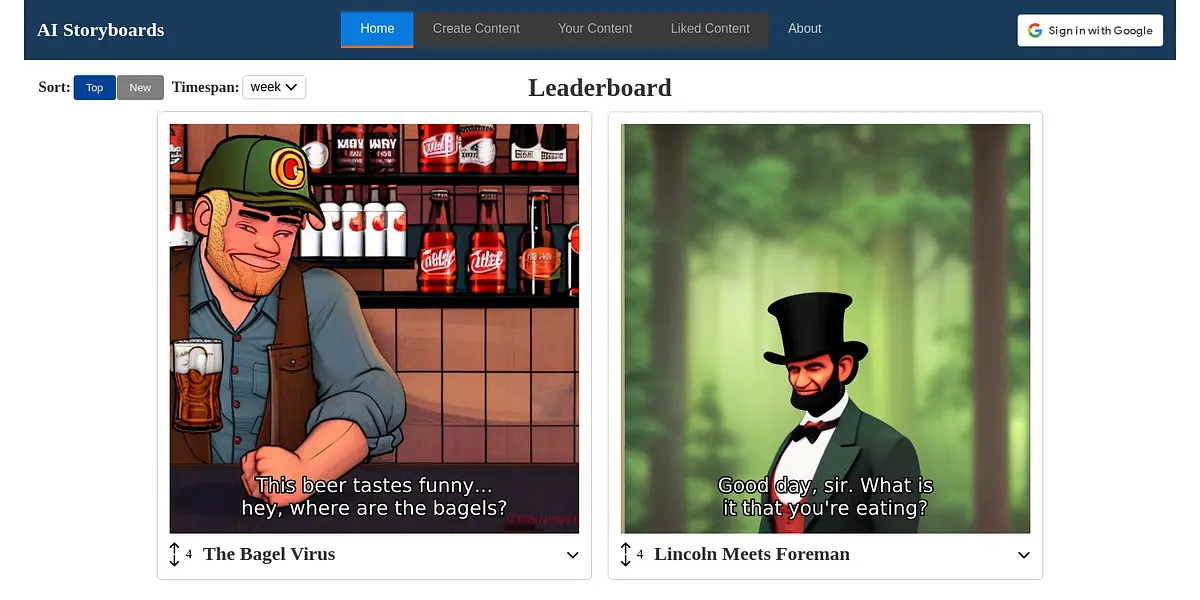Viewport: 1200px width, 600px height.
Task: Go to the Home tab
Action: click(377, 29)
